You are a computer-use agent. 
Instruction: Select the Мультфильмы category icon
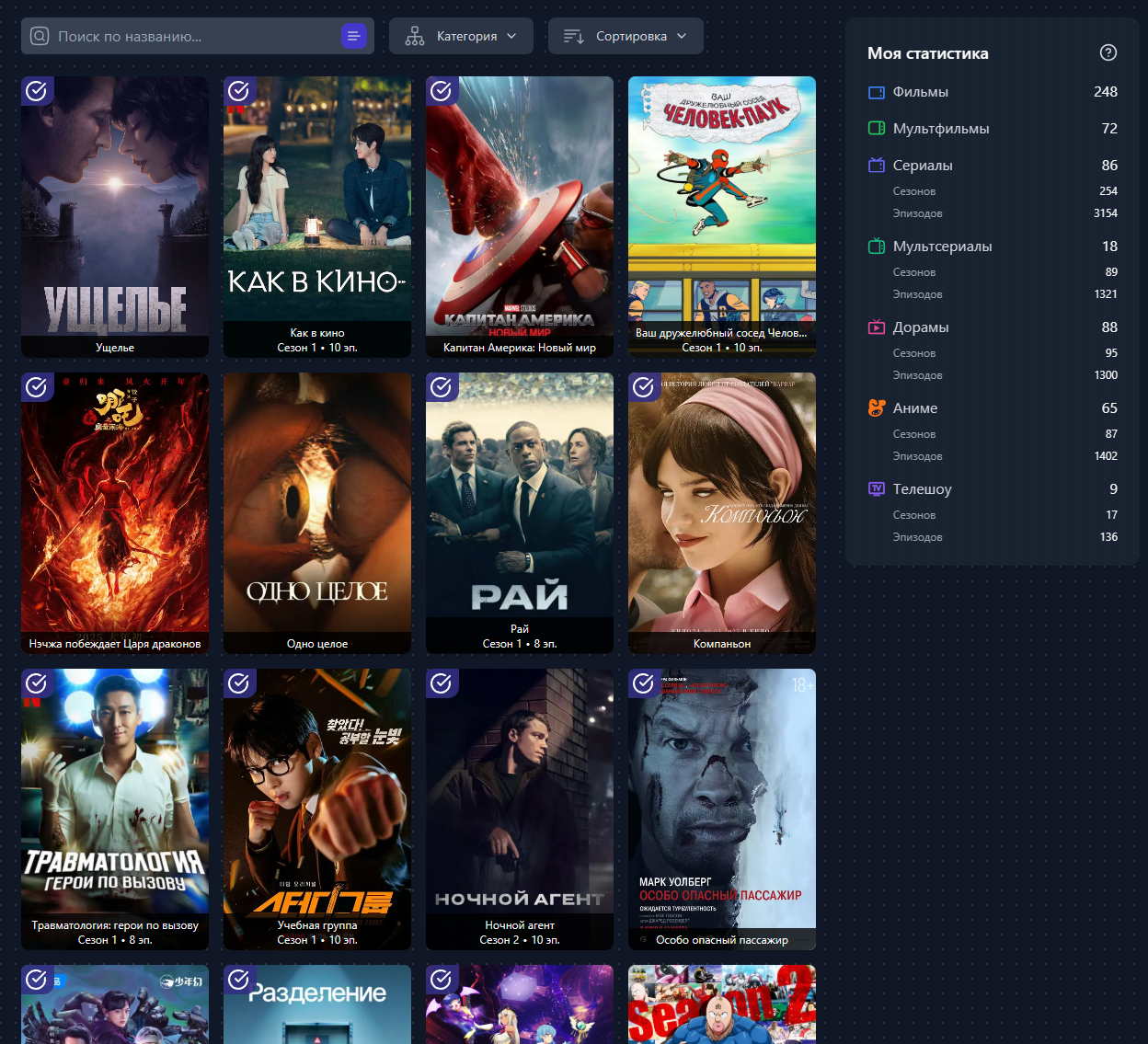(877, 129)
